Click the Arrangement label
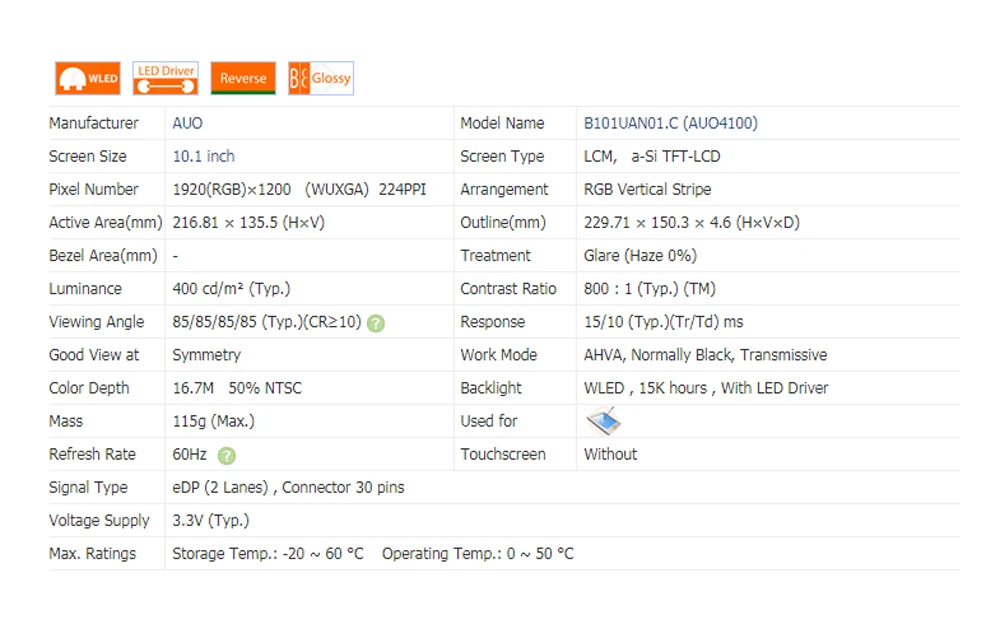The width and height of the screenshot is (1000, 624). [504, 189]
